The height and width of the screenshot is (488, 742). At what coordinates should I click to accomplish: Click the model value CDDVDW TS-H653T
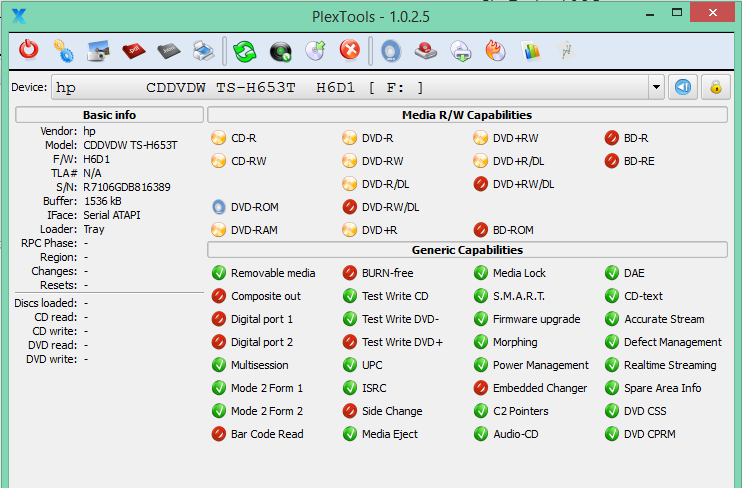point(131,145)
